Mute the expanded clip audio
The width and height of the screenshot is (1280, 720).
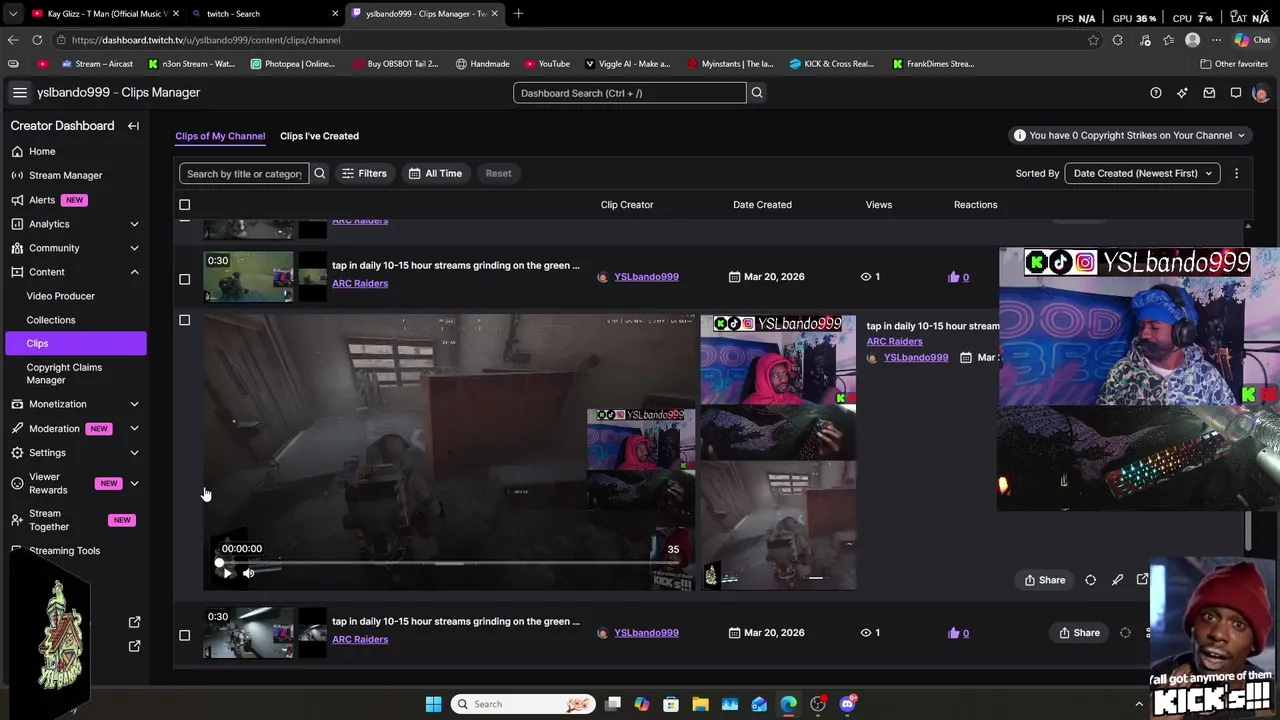point(249,573)
